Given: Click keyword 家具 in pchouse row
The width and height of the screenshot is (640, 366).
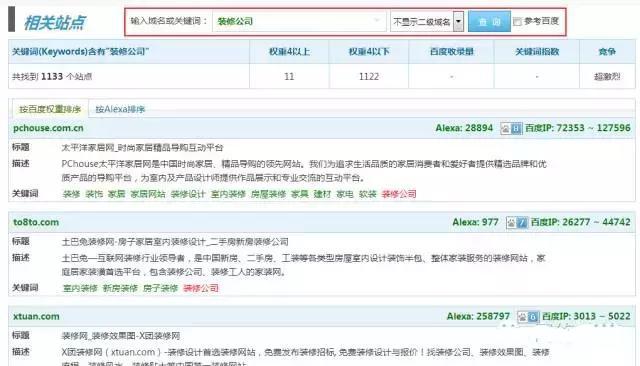Looking at the screenshot, I should 300,194.
